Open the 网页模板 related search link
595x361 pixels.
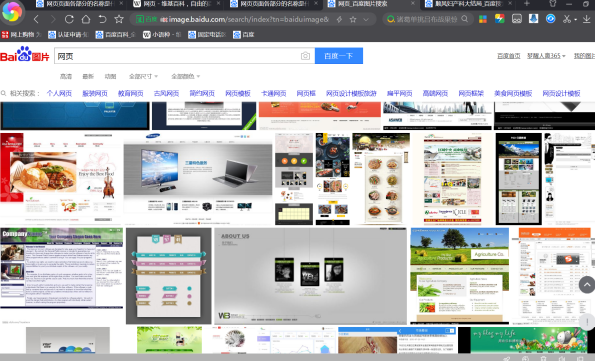point(238,93)
